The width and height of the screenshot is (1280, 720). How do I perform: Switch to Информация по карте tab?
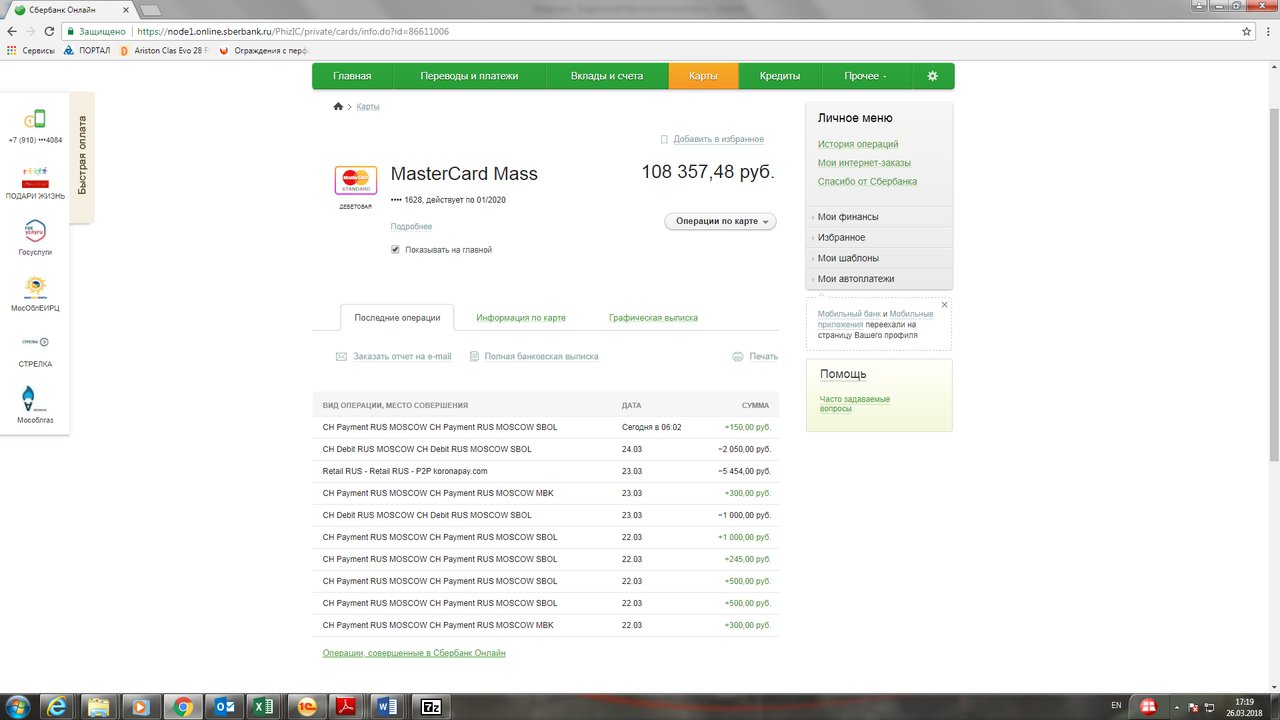[521, 318]
